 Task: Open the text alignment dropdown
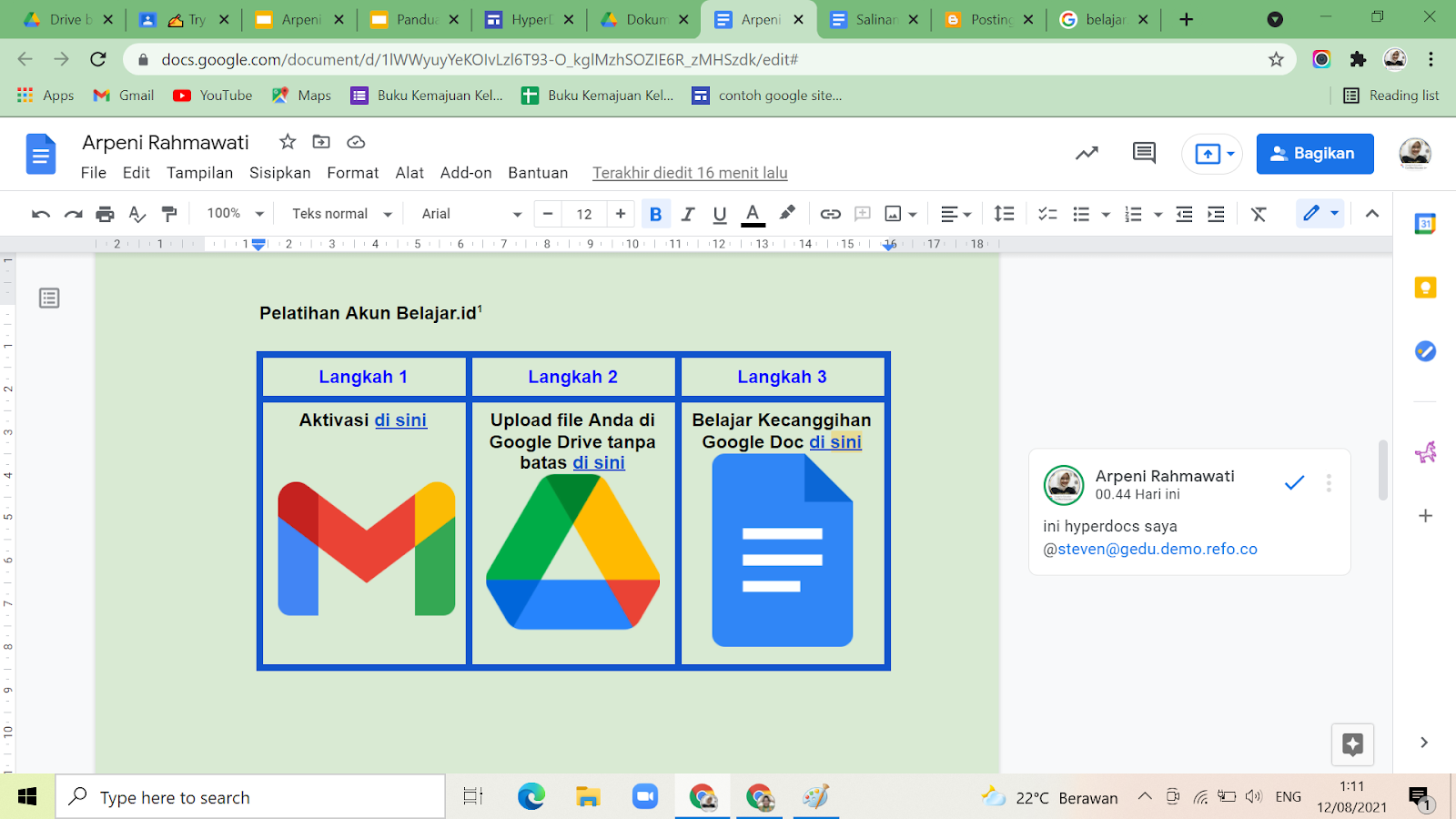(x=955, y=214)
